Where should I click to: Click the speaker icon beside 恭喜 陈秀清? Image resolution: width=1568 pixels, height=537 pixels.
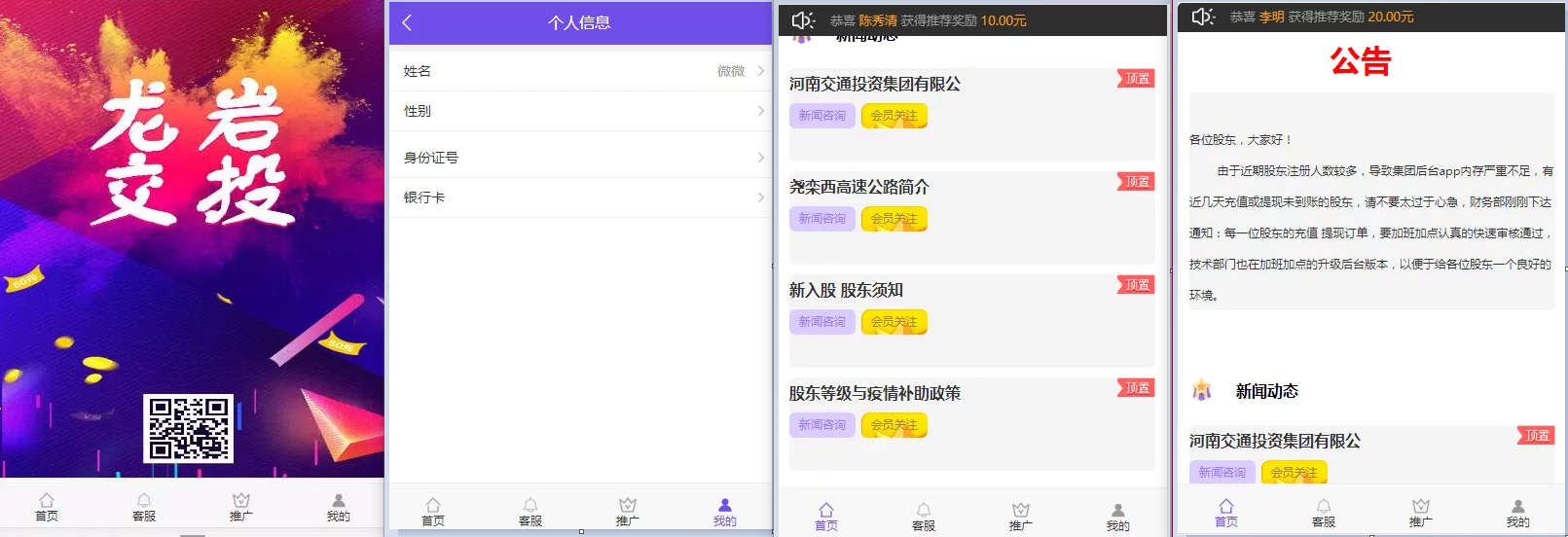pyautogui.click(x=802, y=20)
